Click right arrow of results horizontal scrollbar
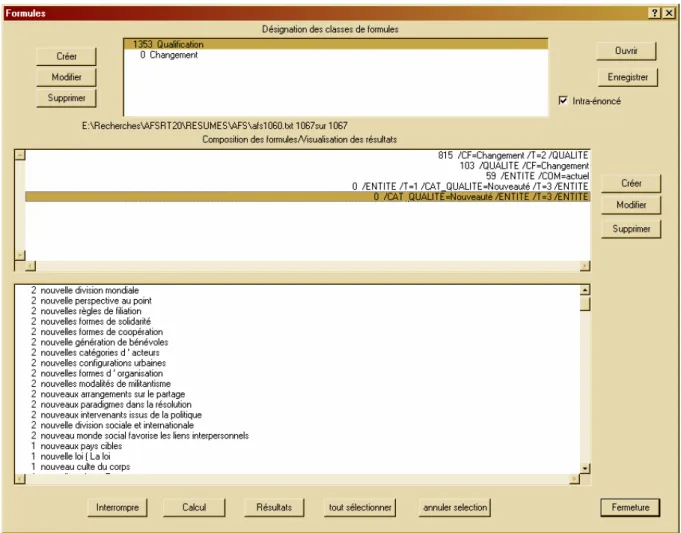 [x=574, y=479]
